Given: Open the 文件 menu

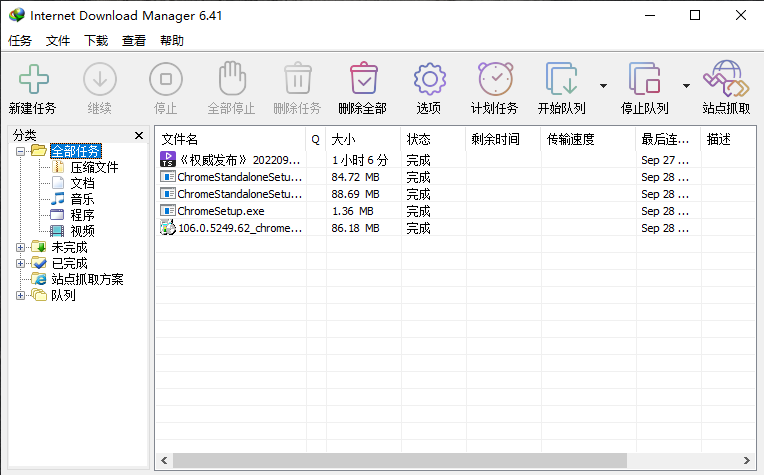Looking at the screenshot, I should (58, 40).
